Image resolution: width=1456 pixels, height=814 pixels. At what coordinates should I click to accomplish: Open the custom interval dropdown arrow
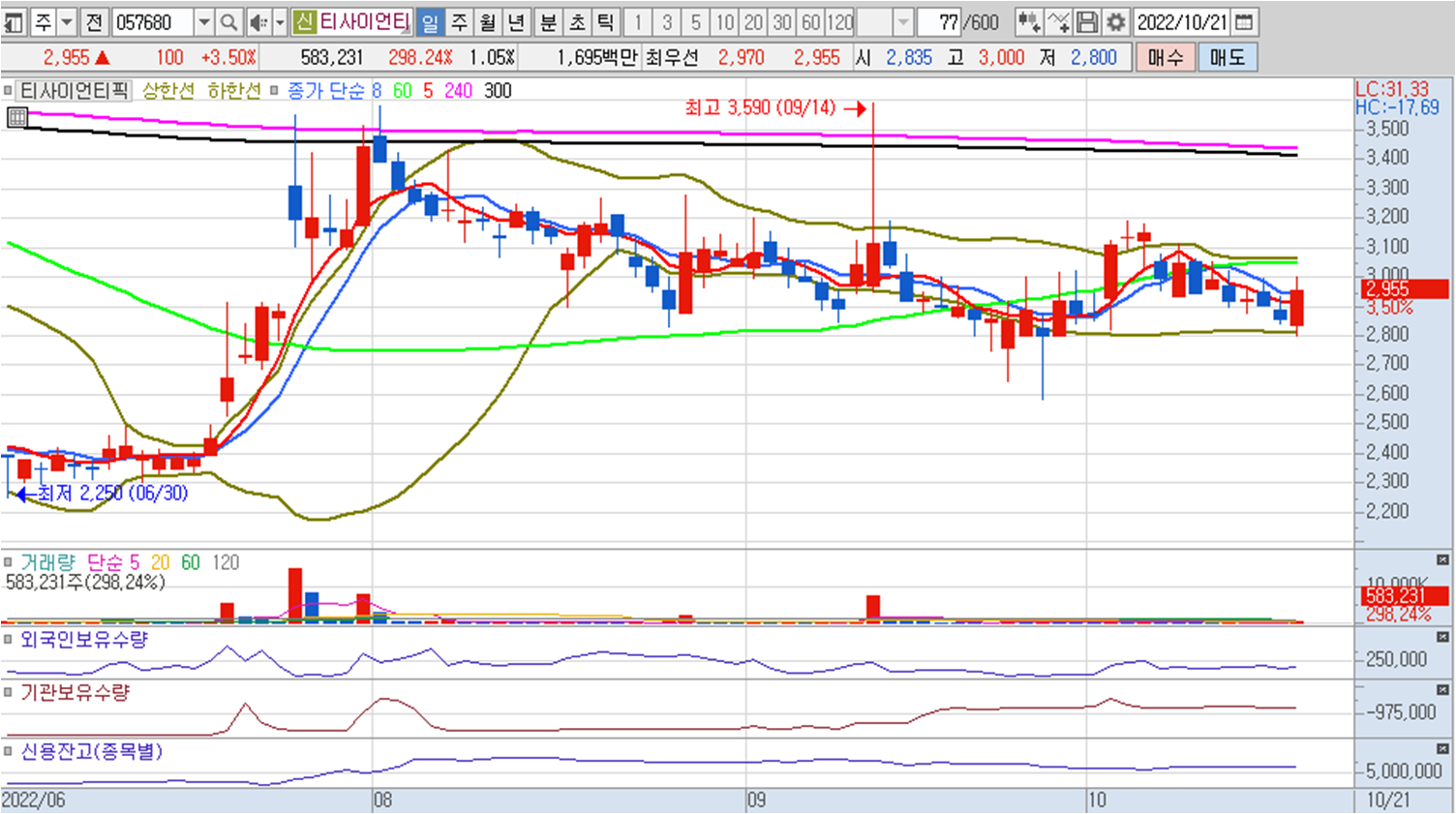(x=903, y=21)
